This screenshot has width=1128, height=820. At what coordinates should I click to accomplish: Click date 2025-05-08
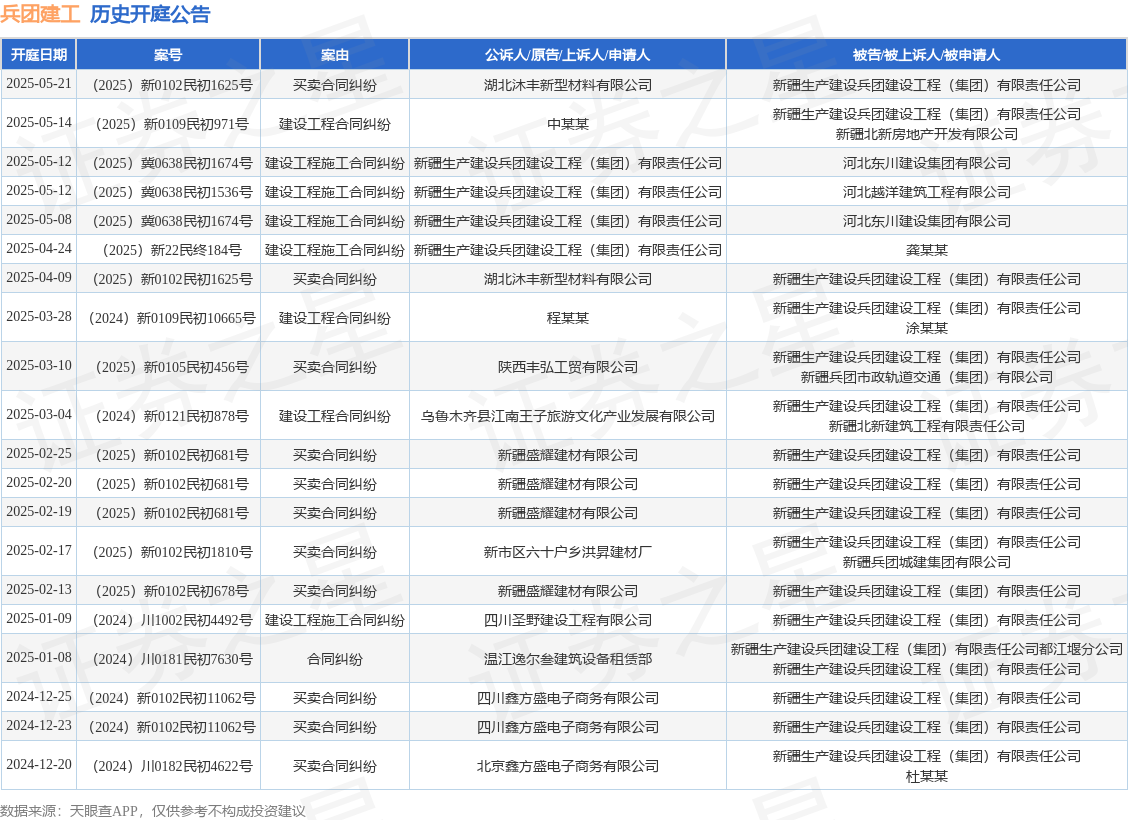tap(39, 219)
